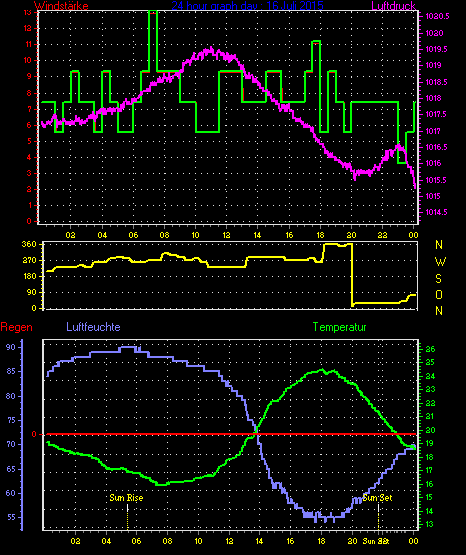
Task: Click the Luftdruck label in magenta
Action: pyautogui.click(x=393, y=5)
